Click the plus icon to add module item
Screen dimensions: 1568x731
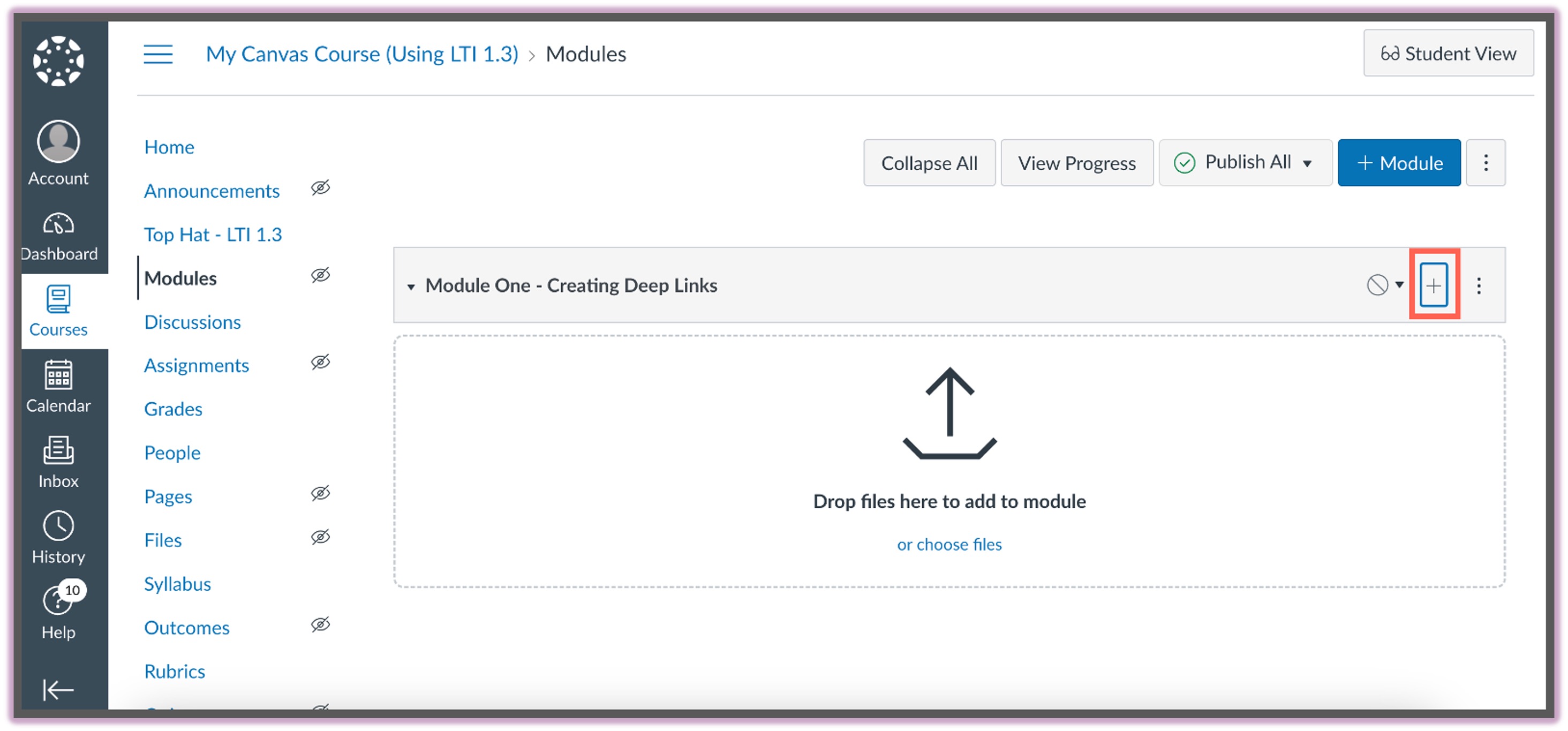coord(1434,285)
